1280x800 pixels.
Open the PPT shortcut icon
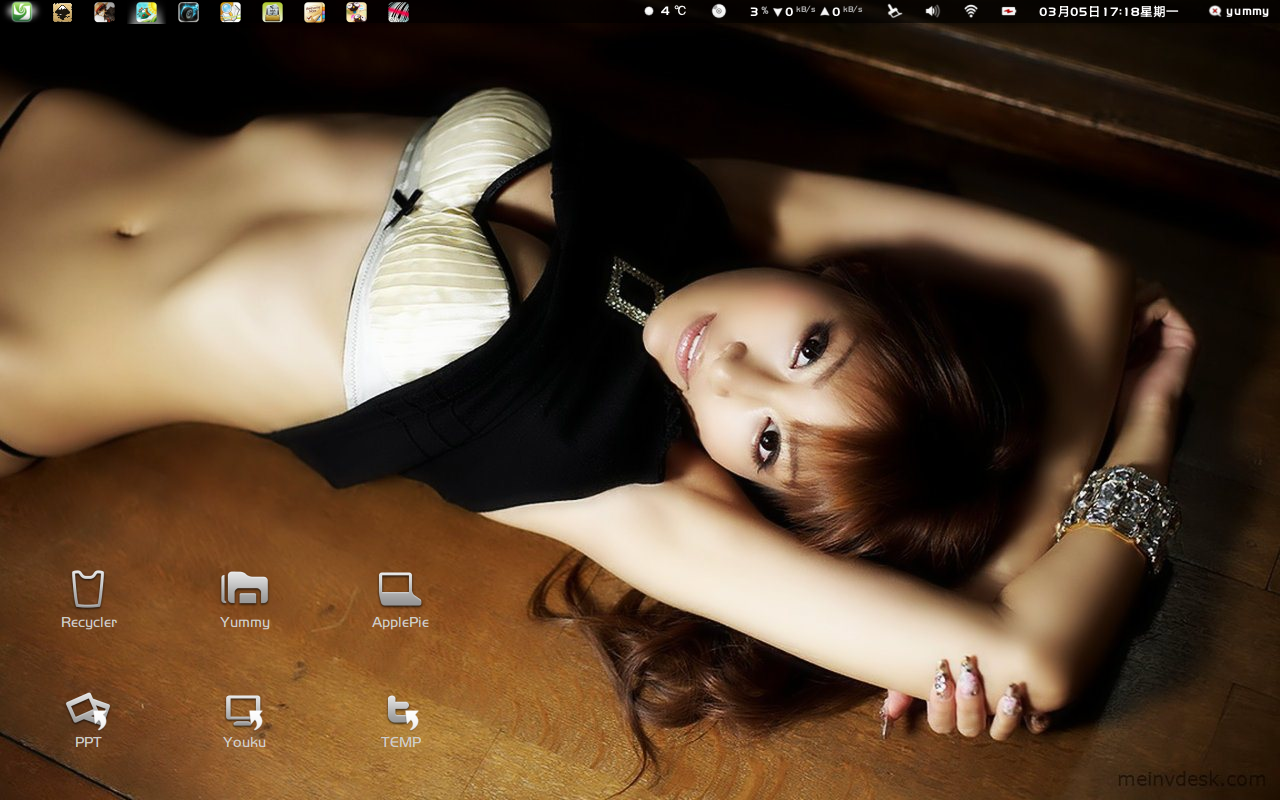(88, 711)
